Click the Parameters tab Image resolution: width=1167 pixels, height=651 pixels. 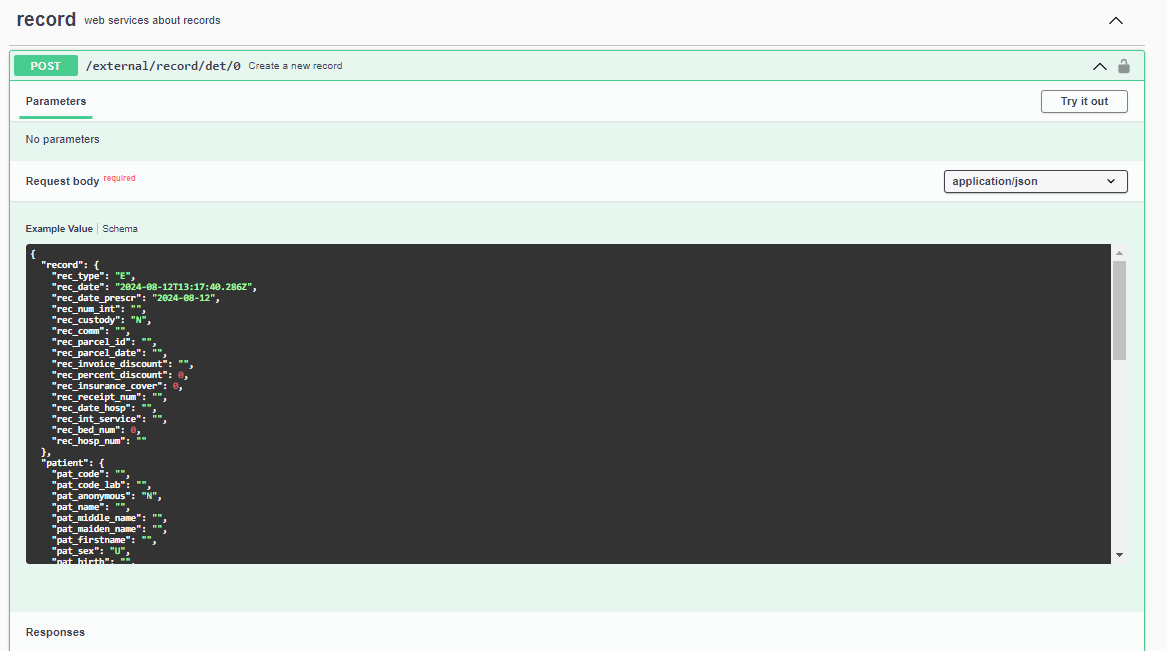click(x=55, y=101)
